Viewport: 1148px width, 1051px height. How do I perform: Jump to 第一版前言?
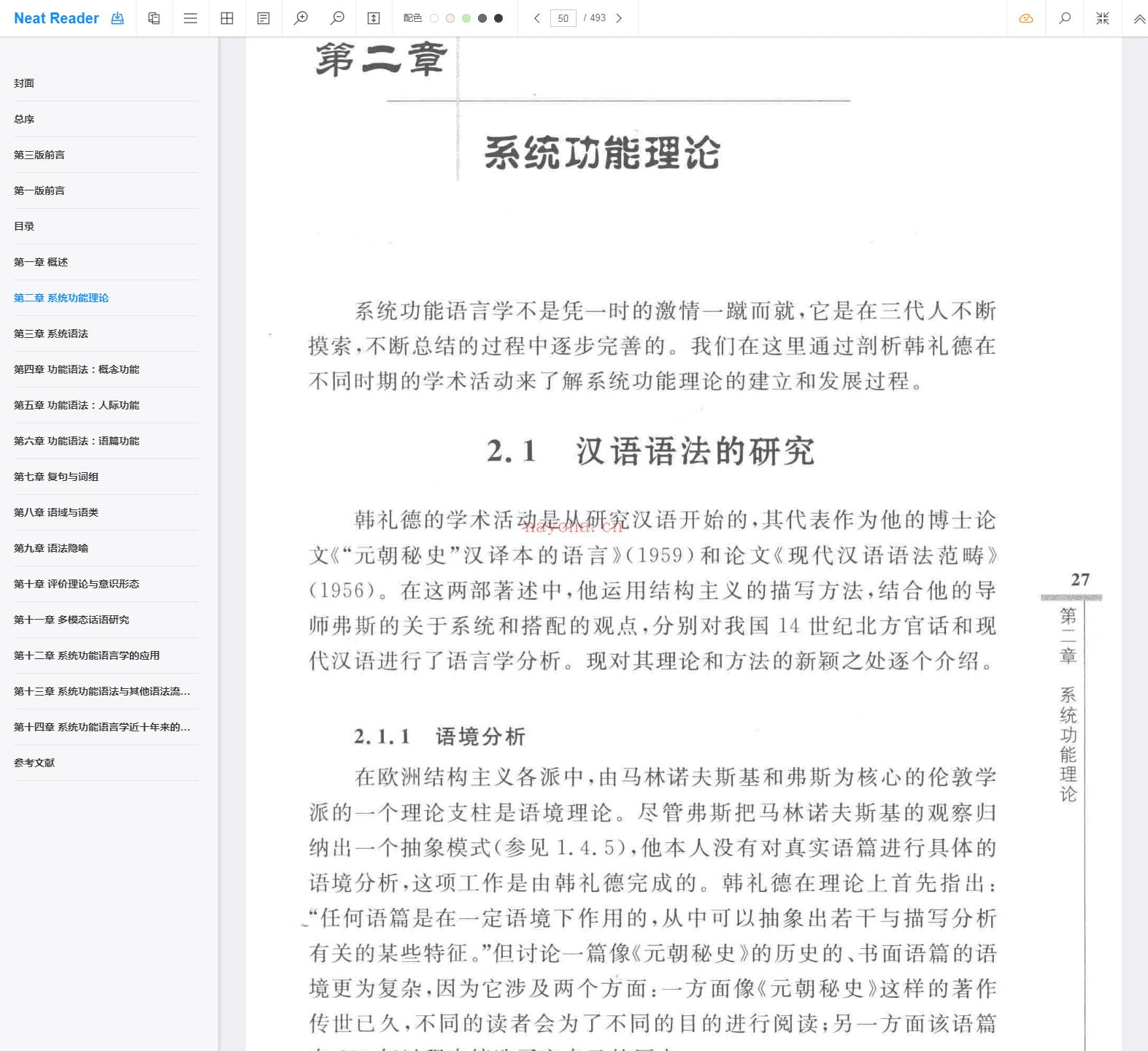pos(106,190)
